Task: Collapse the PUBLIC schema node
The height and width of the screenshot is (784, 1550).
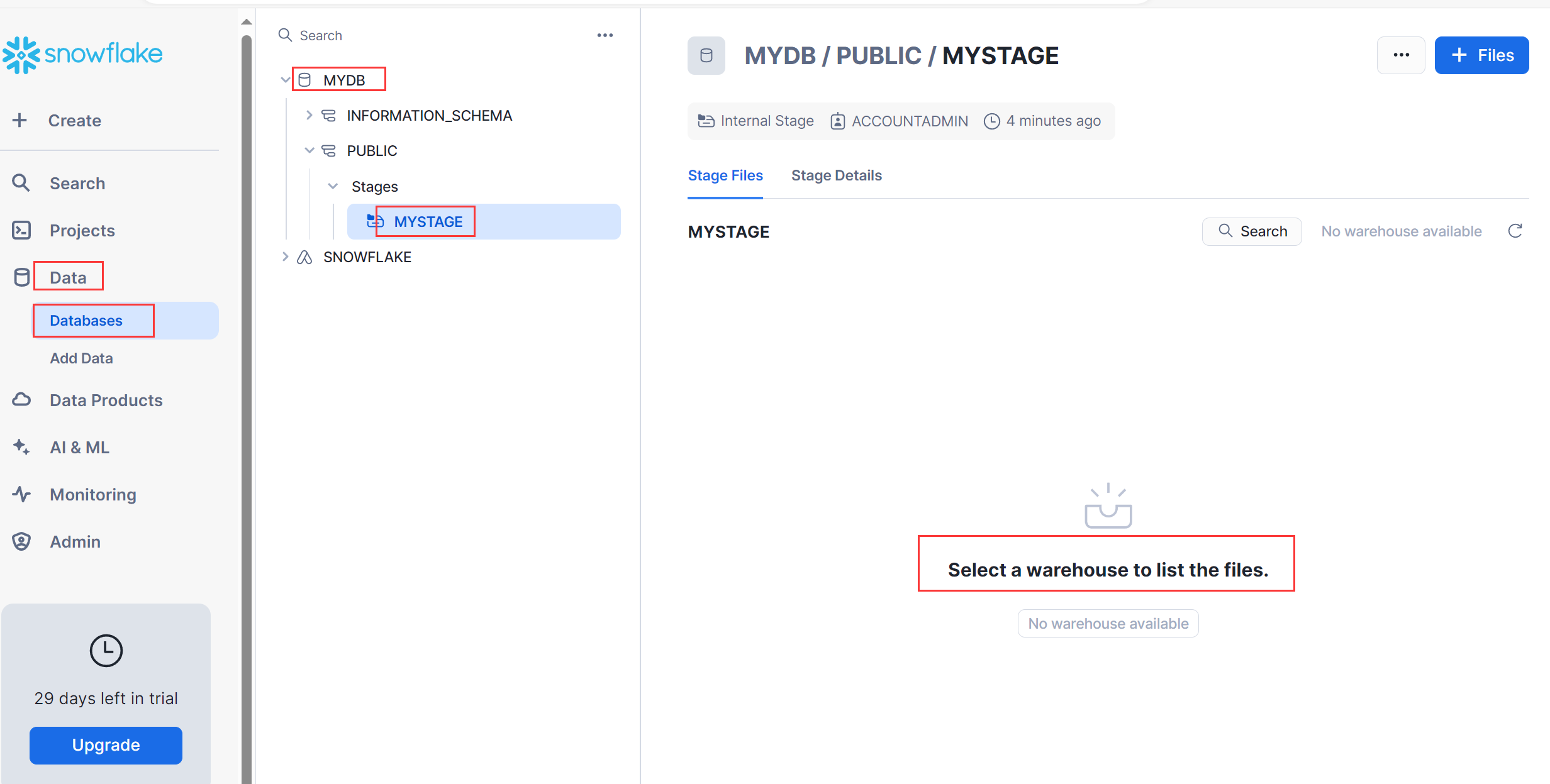Action: point(309,150)
